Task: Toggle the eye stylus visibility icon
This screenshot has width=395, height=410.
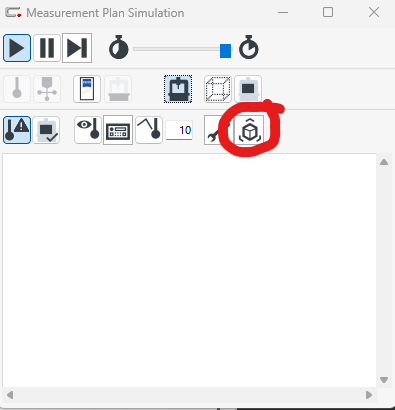Action: click(x=88, y=130)
